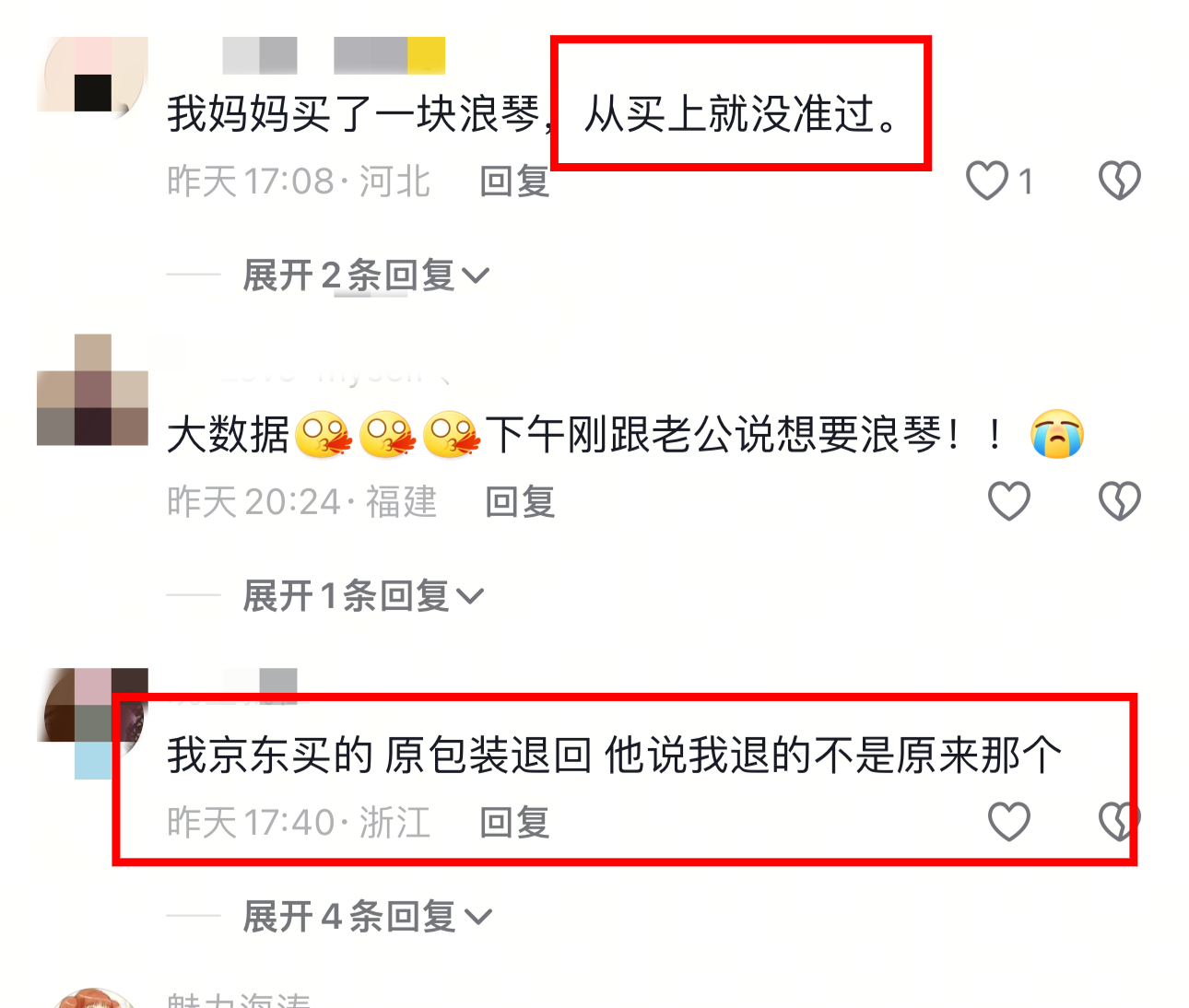Open avatar of the first commenter
Screen dimensions: 1189x1008
point(92,74)
